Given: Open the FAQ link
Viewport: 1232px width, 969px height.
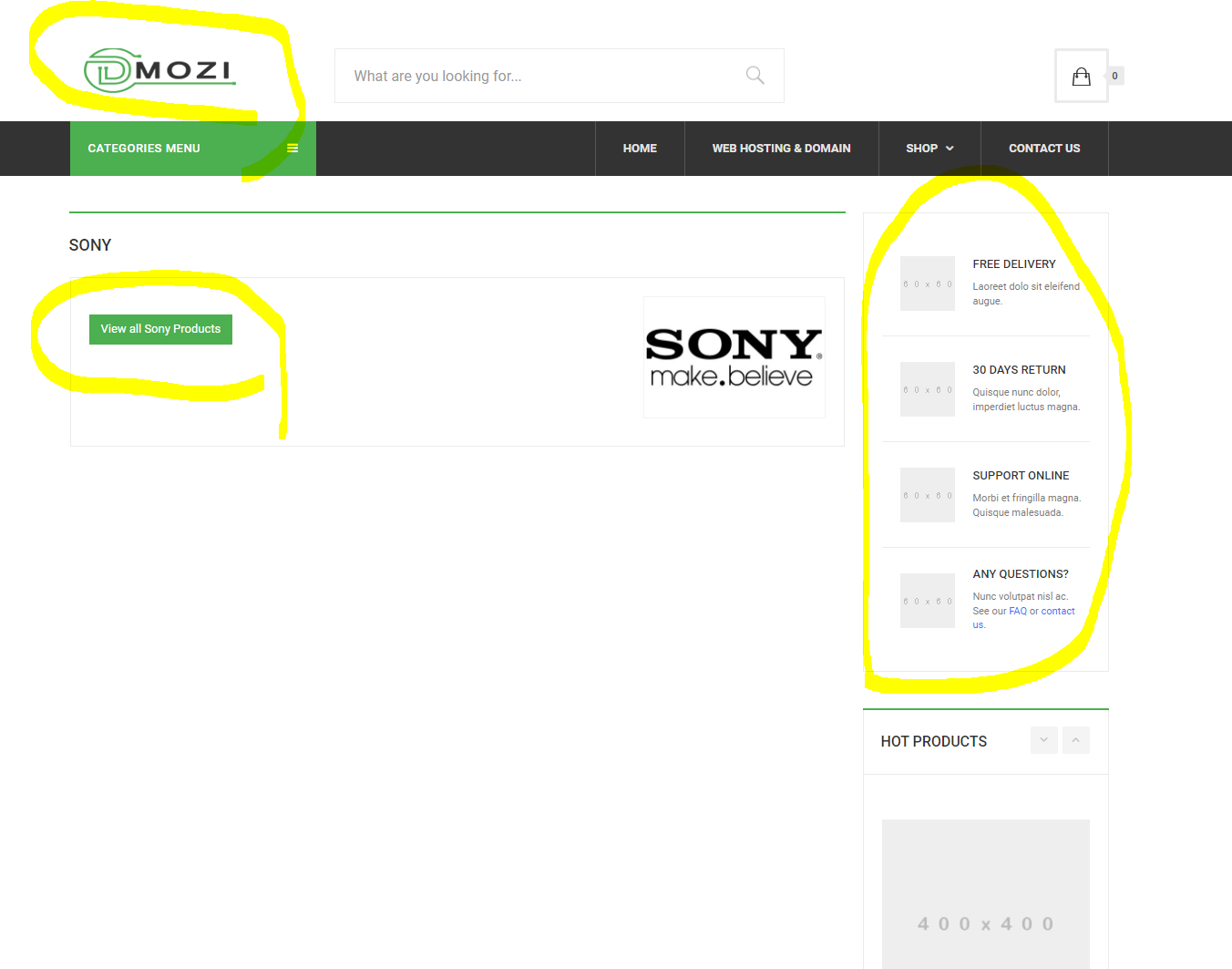Looking at the screenshot, I should (x=1018, y=612).
